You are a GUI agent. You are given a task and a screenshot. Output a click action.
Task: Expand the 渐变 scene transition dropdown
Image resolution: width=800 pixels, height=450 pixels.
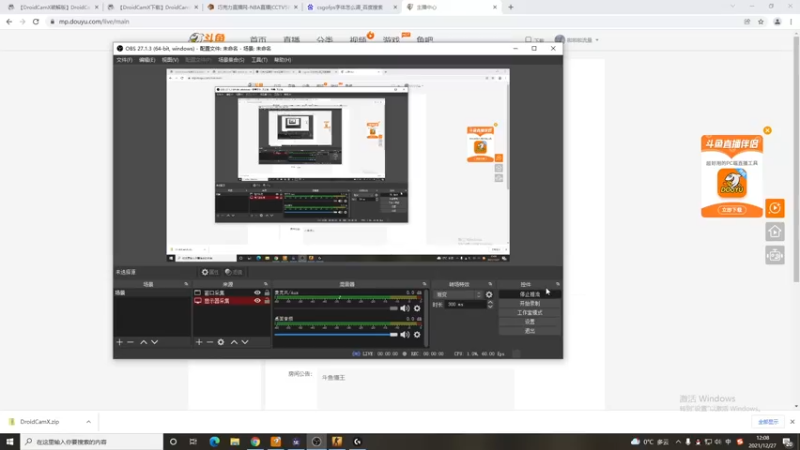click(x=458, y=294)
